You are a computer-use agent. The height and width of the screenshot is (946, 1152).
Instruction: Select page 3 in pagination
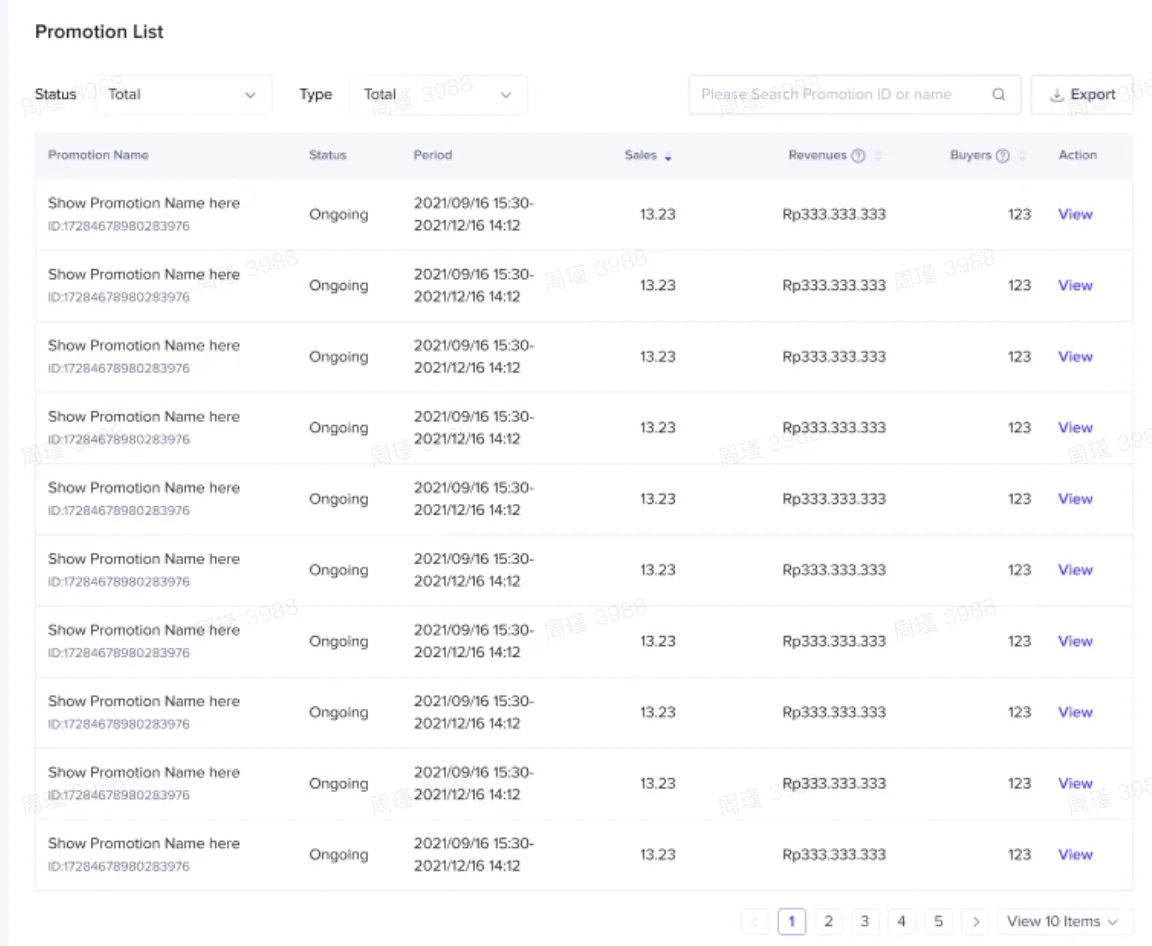(x=865, y=921)
